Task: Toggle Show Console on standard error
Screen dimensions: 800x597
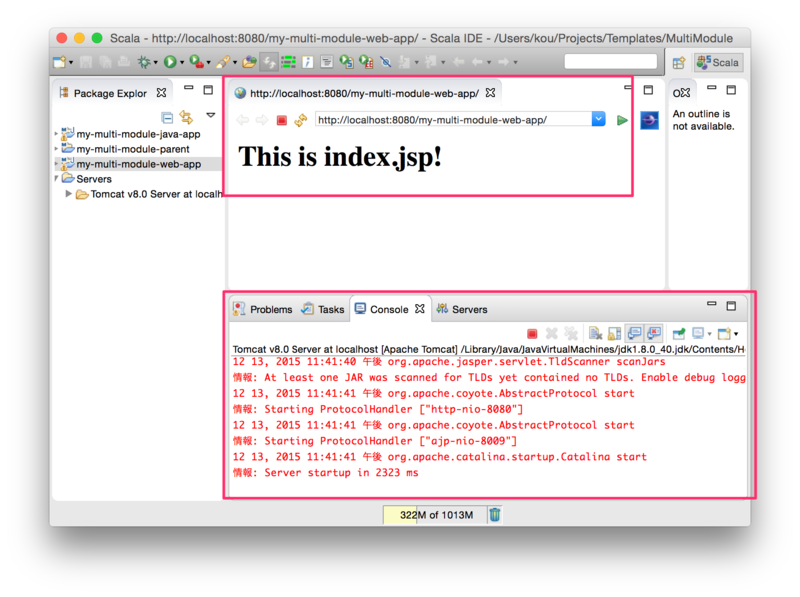Action: coord(654,334)
